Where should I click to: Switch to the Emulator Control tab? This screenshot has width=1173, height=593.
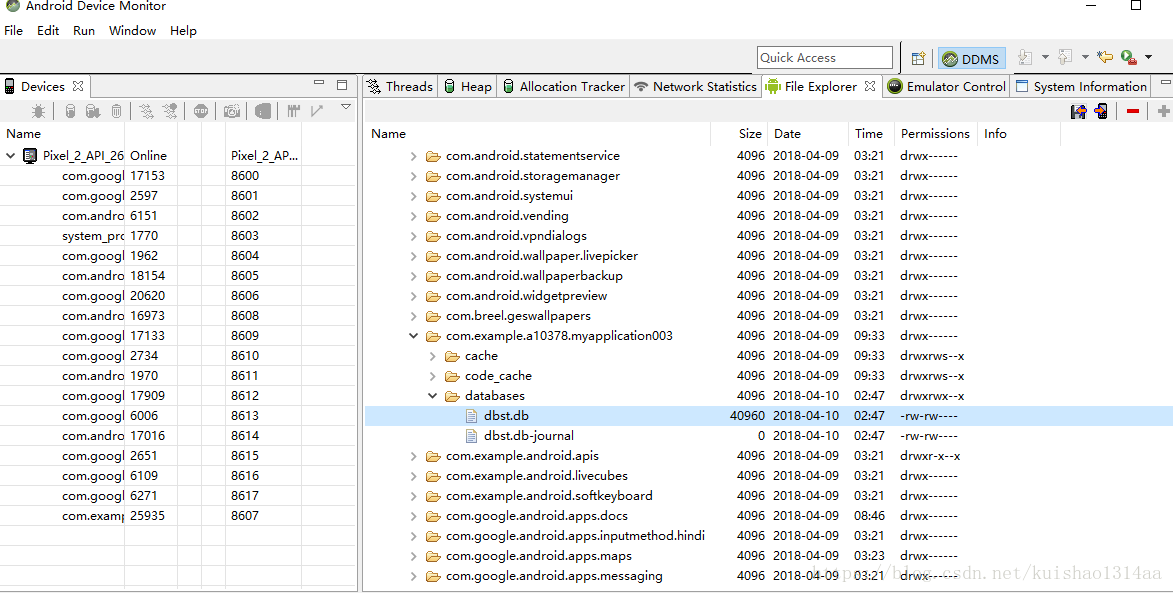tap(946, 87)
